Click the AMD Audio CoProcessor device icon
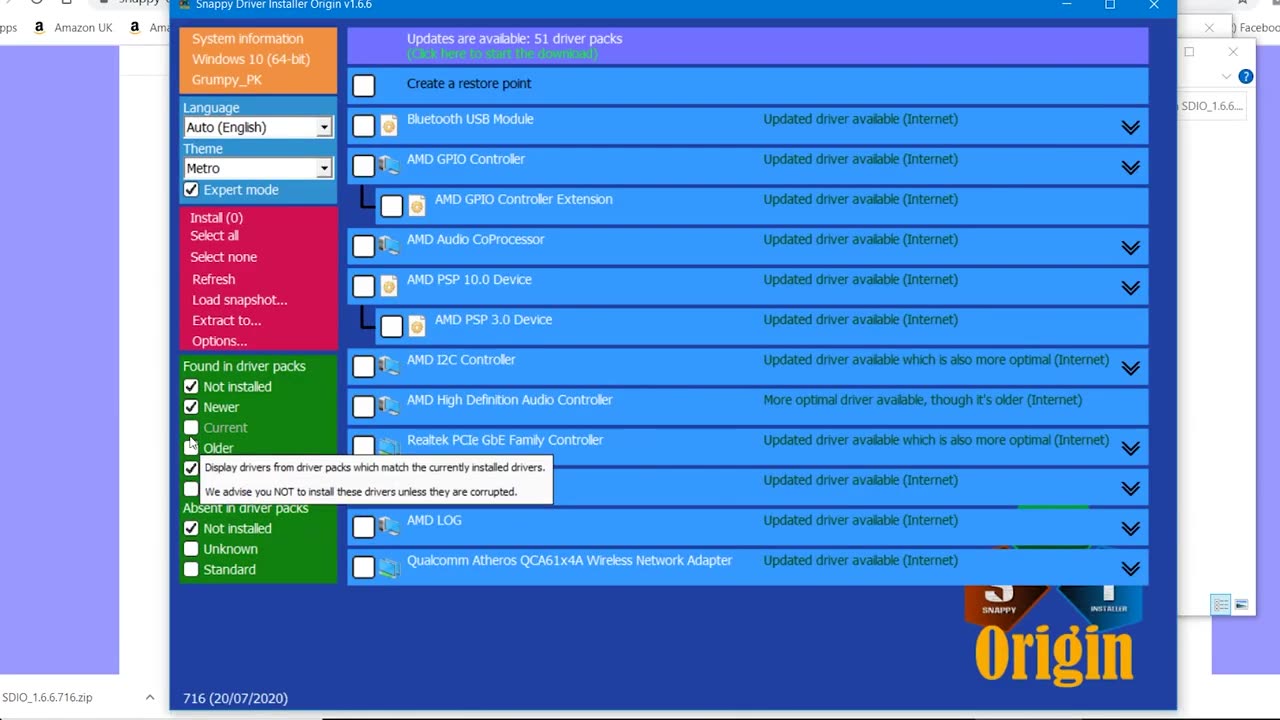The image size is (1280, 720). [389, 246]
